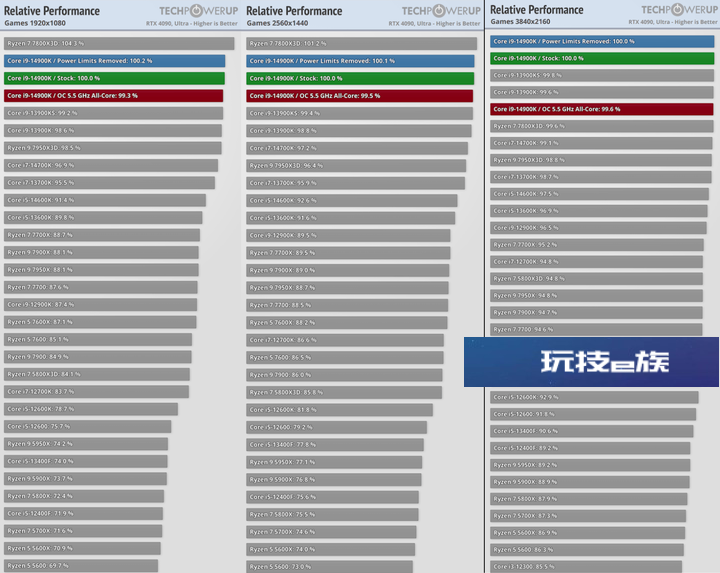Viewport: 720px width, 573px height.
Task: Select the 'Ryzen 7 7800X3D: 99.6 %' bar
Action: point(602,126)
